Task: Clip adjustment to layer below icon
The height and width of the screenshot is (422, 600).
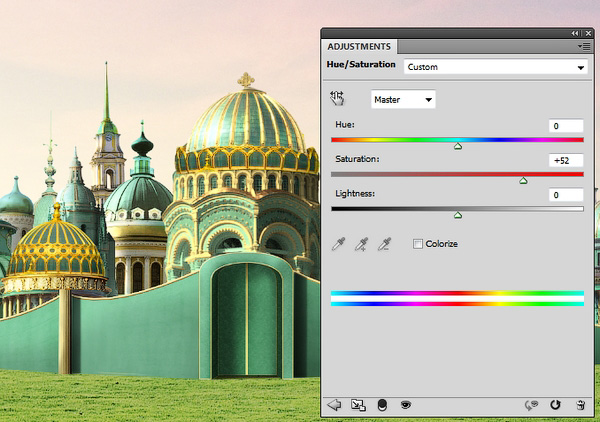Action: [382, 405]
